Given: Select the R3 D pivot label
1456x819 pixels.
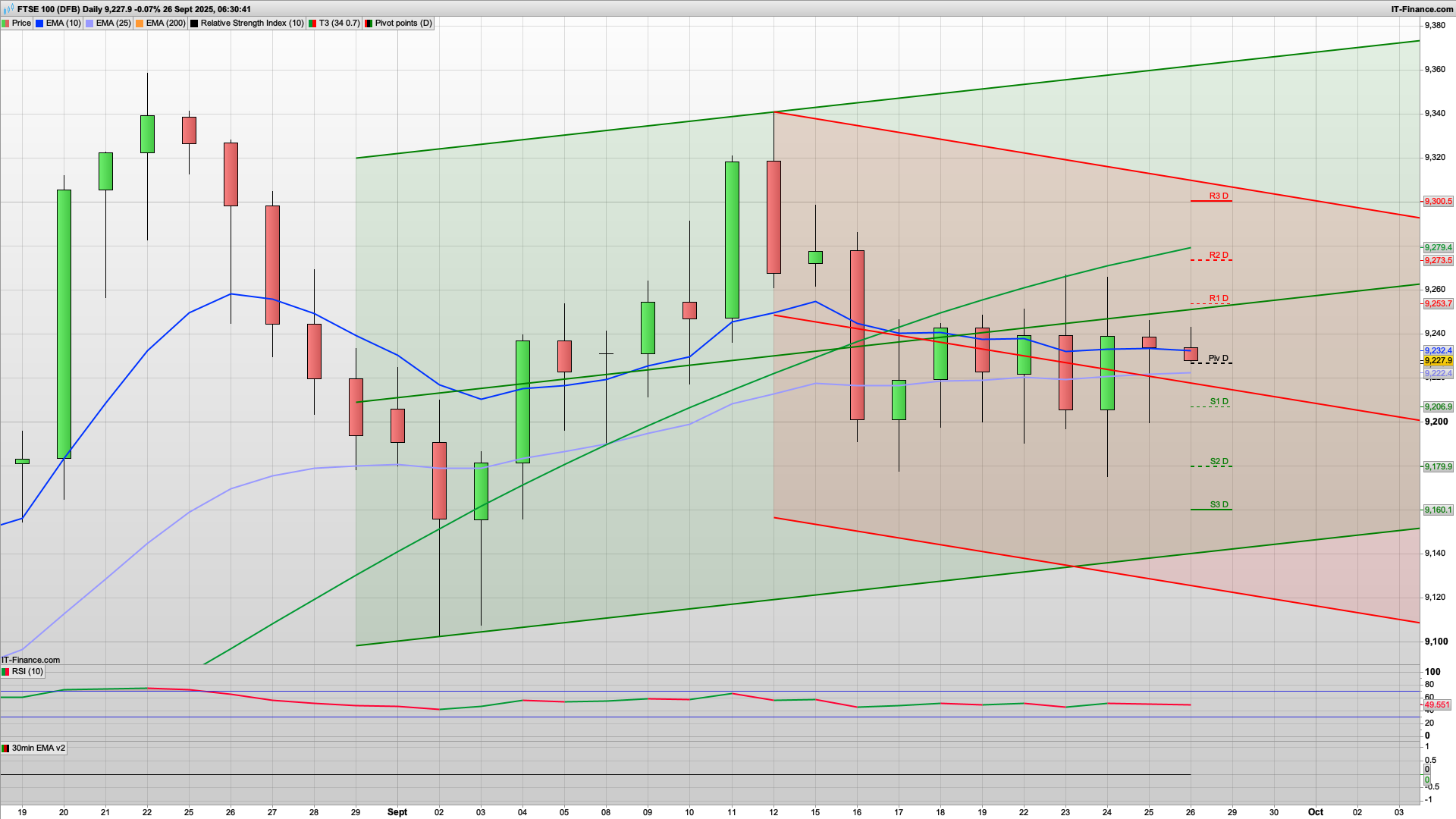Looking at the screenshot, I should 1219,196.
